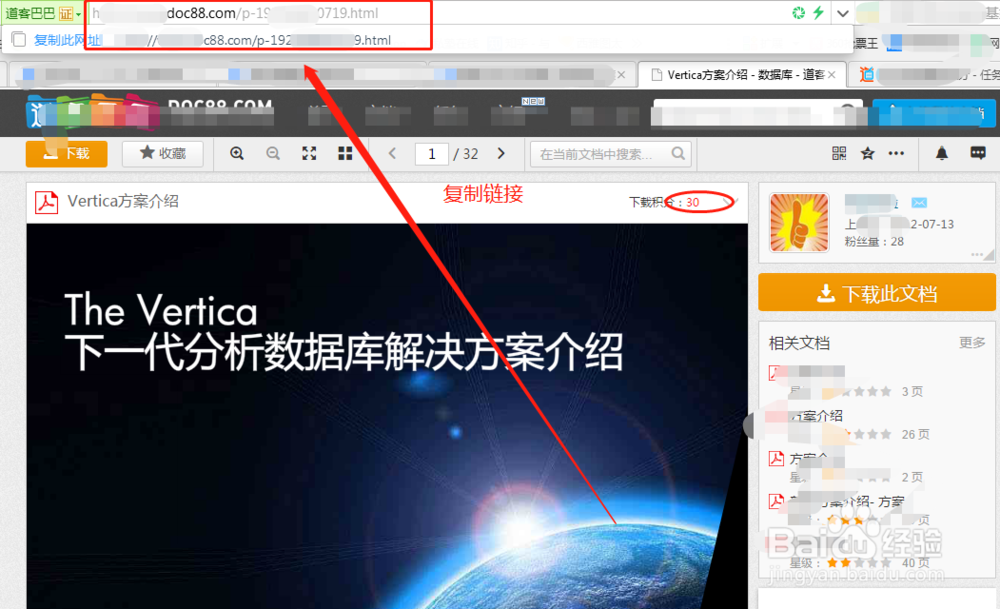Viewport: 1000px width, 609px height.
Task: Click the side panel collapse handle
Action: [x=749, y=425]
